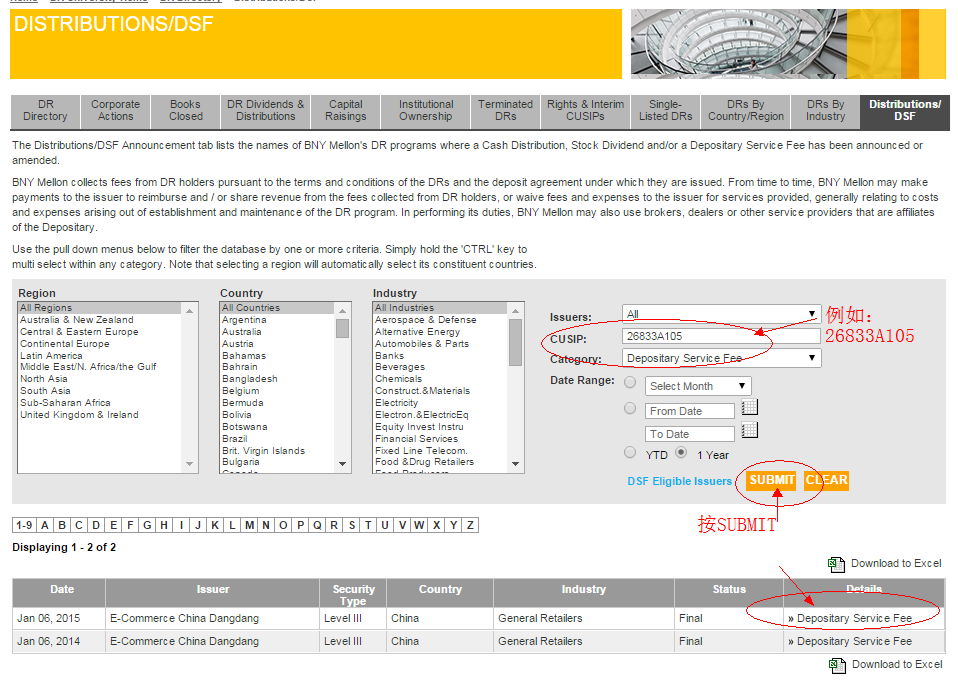
Task: Switch to the DRs By Industry tab
Action: click(x=825, y=111)
